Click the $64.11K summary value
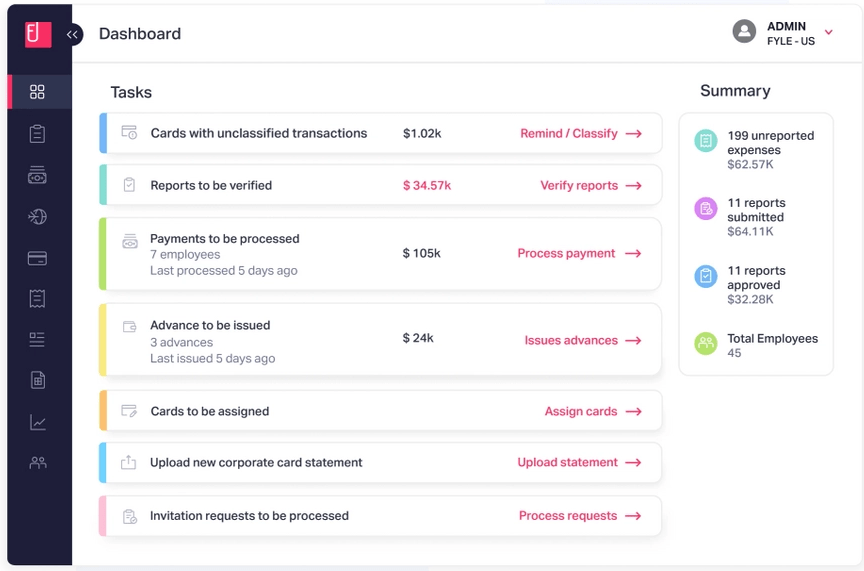864x571 pixels. pyautogui.click(x=750, y=231)
